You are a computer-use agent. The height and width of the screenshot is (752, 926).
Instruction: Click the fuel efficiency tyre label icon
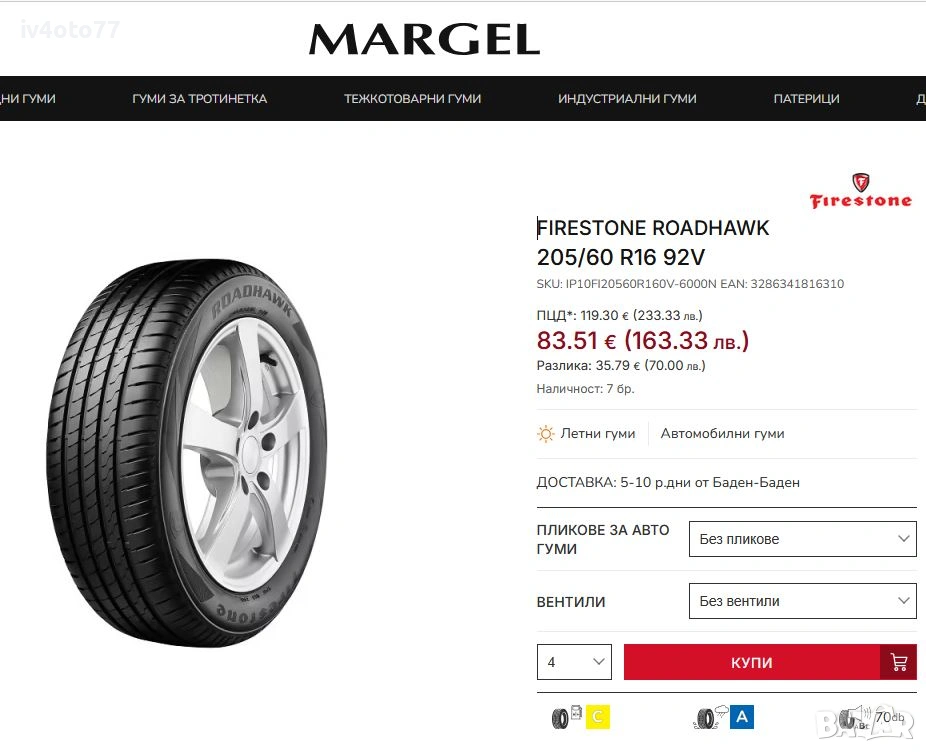[566, 717]
